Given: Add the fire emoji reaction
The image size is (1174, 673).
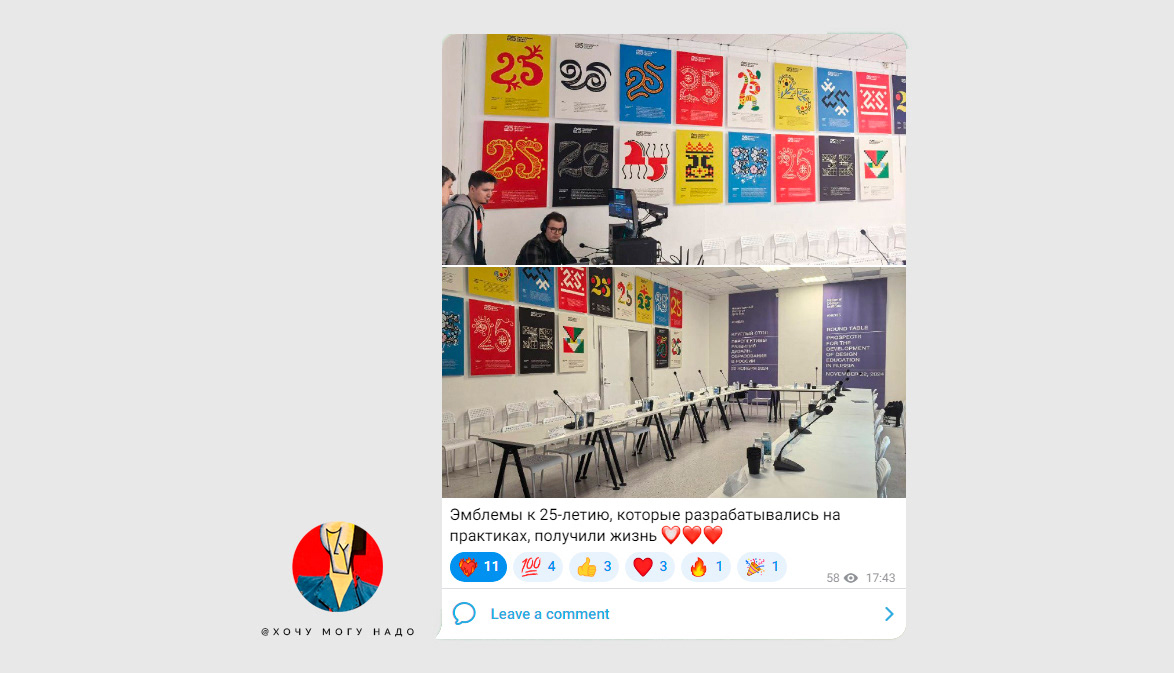Looking at the screenshot, I should tap(705, 567).
